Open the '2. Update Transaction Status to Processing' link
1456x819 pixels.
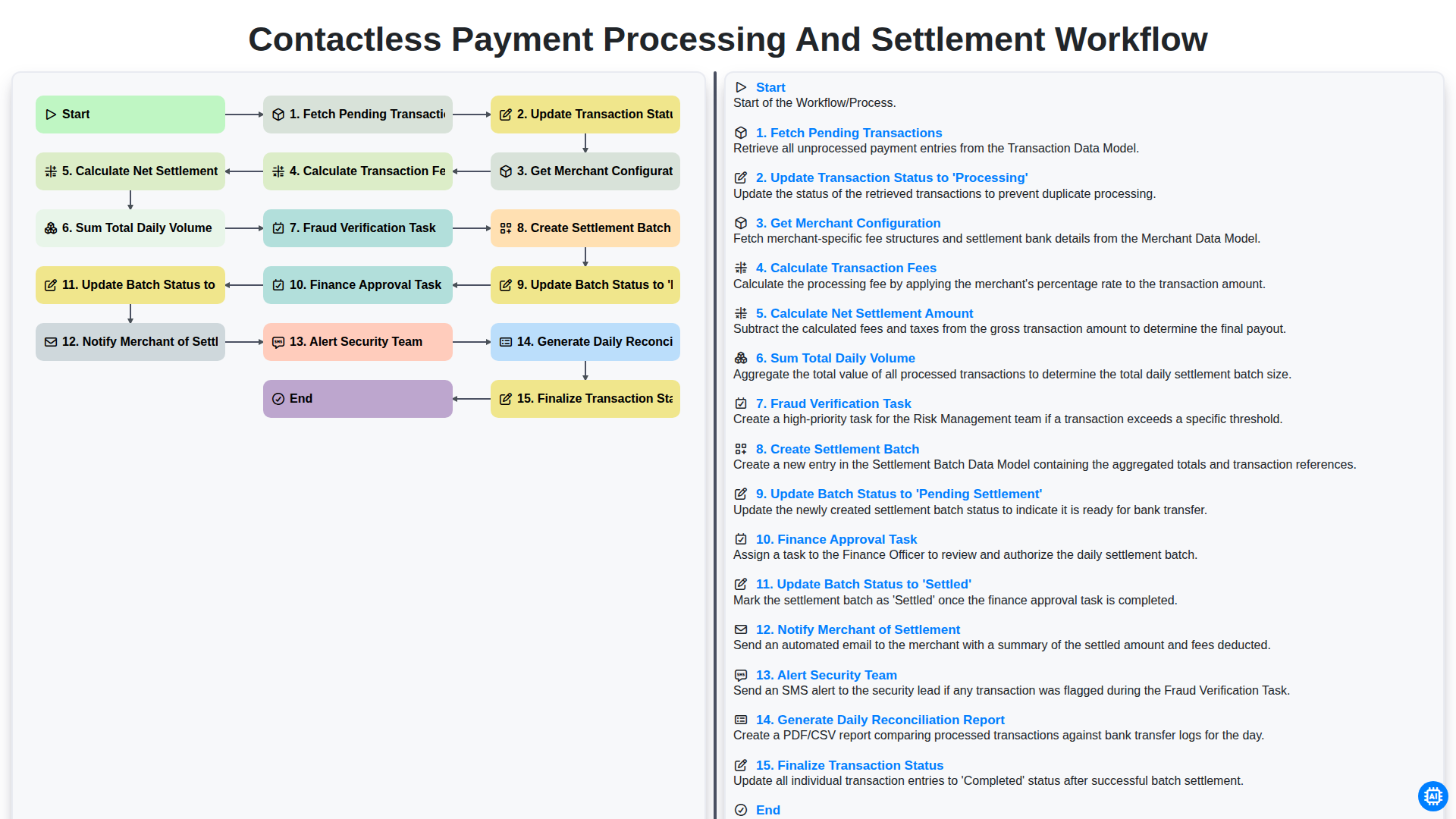coord(892,177)
